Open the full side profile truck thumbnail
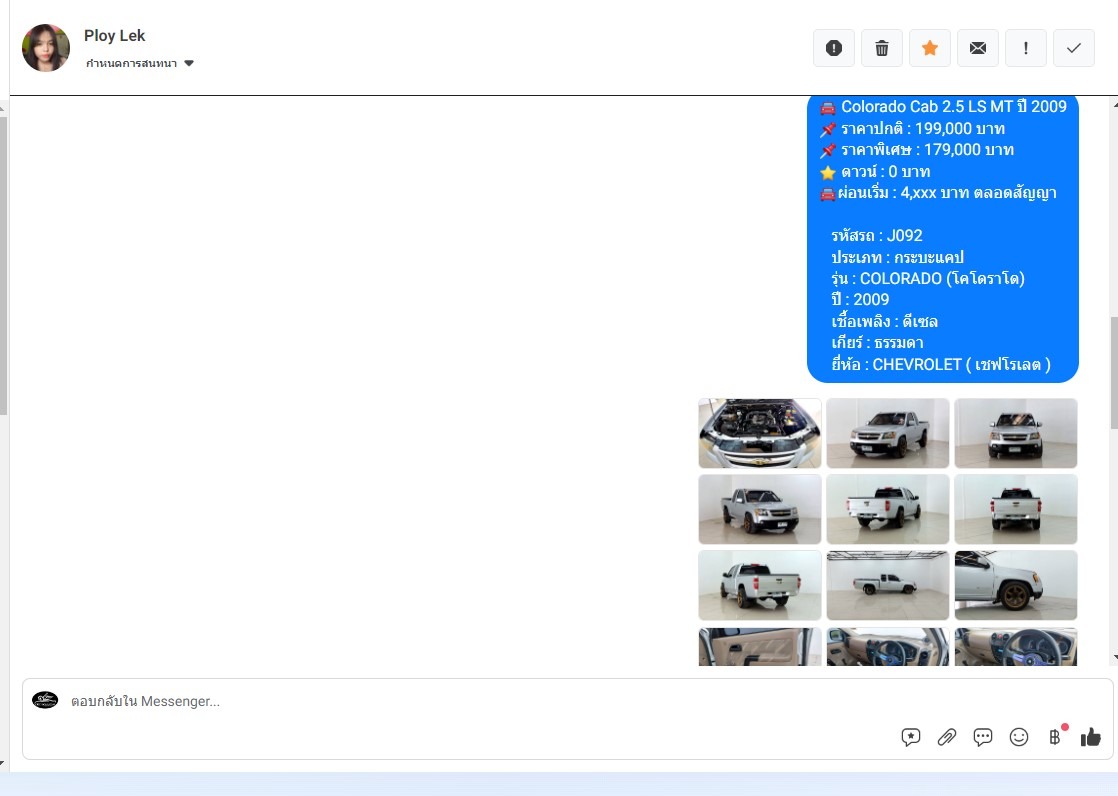The height and width of the screenshot is (796, 1118). point(888,585)
